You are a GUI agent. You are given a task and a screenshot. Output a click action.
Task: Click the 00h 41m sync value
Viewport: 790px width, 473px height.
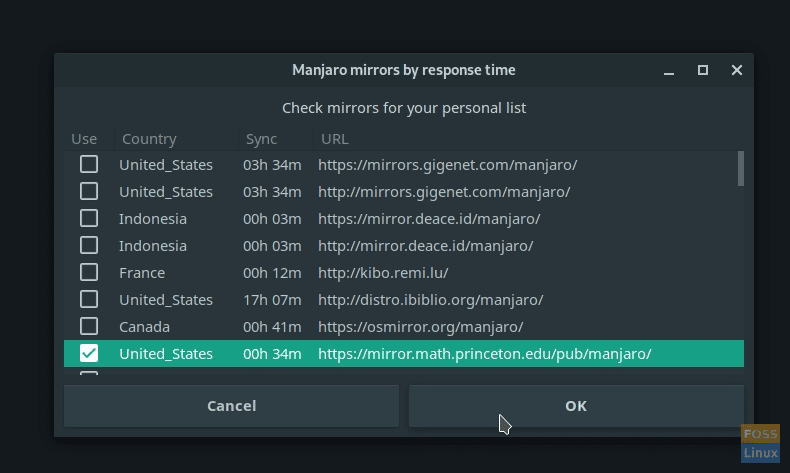click(x=272, y=326)
